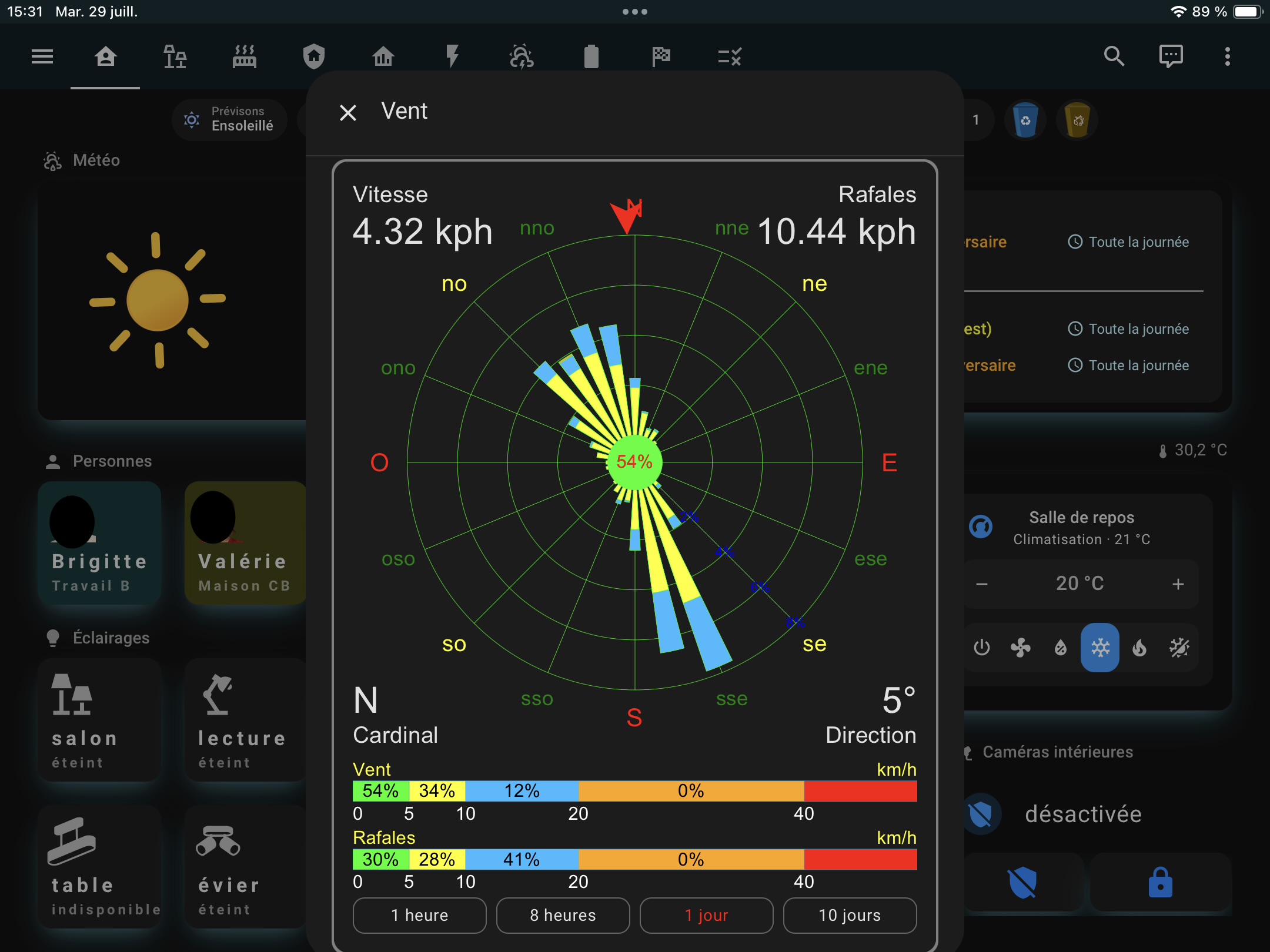Open the Assist chat bubble icon

click(1171, 56)
